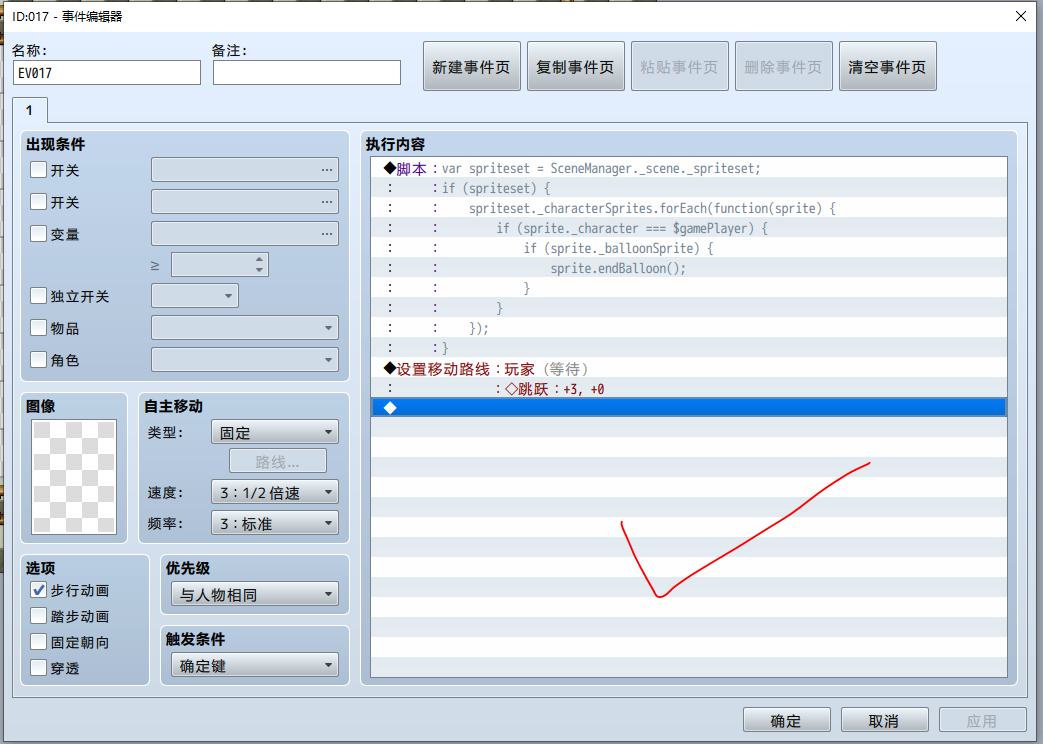Click the 复制事件页 button
Viewport: 1043px width, 744px height.
(x=575, y=66)
